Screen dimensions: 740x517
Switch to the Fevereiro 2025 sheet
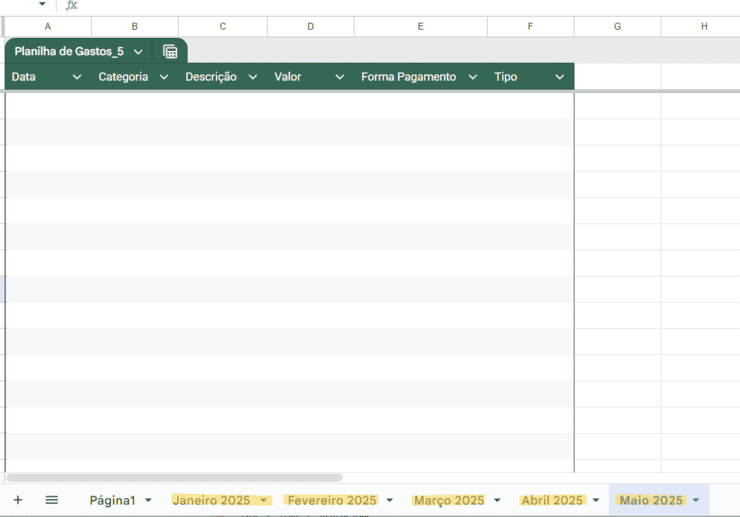[332, 500]
